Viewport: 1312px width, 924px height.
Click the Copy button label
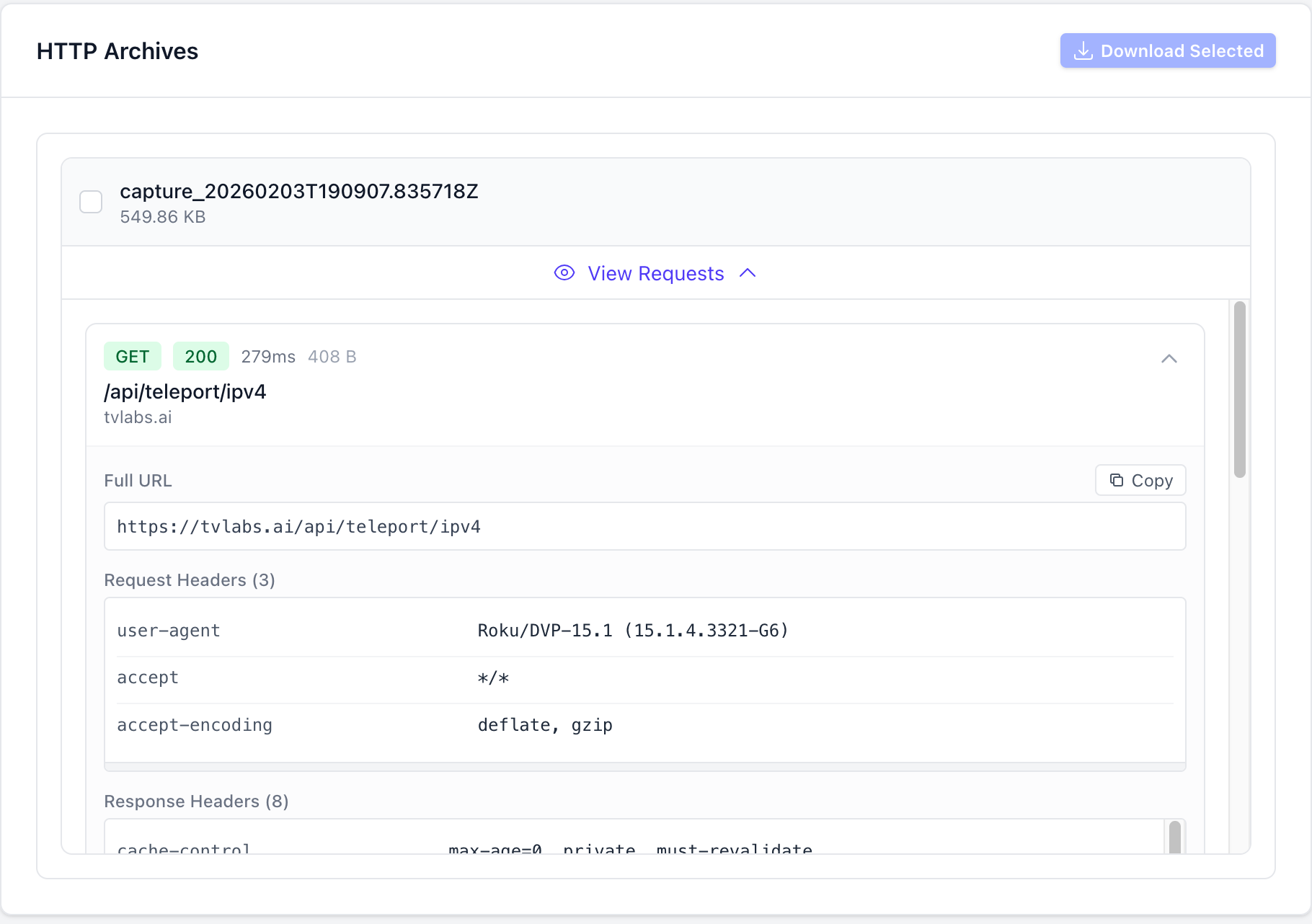pos(1152,481)
